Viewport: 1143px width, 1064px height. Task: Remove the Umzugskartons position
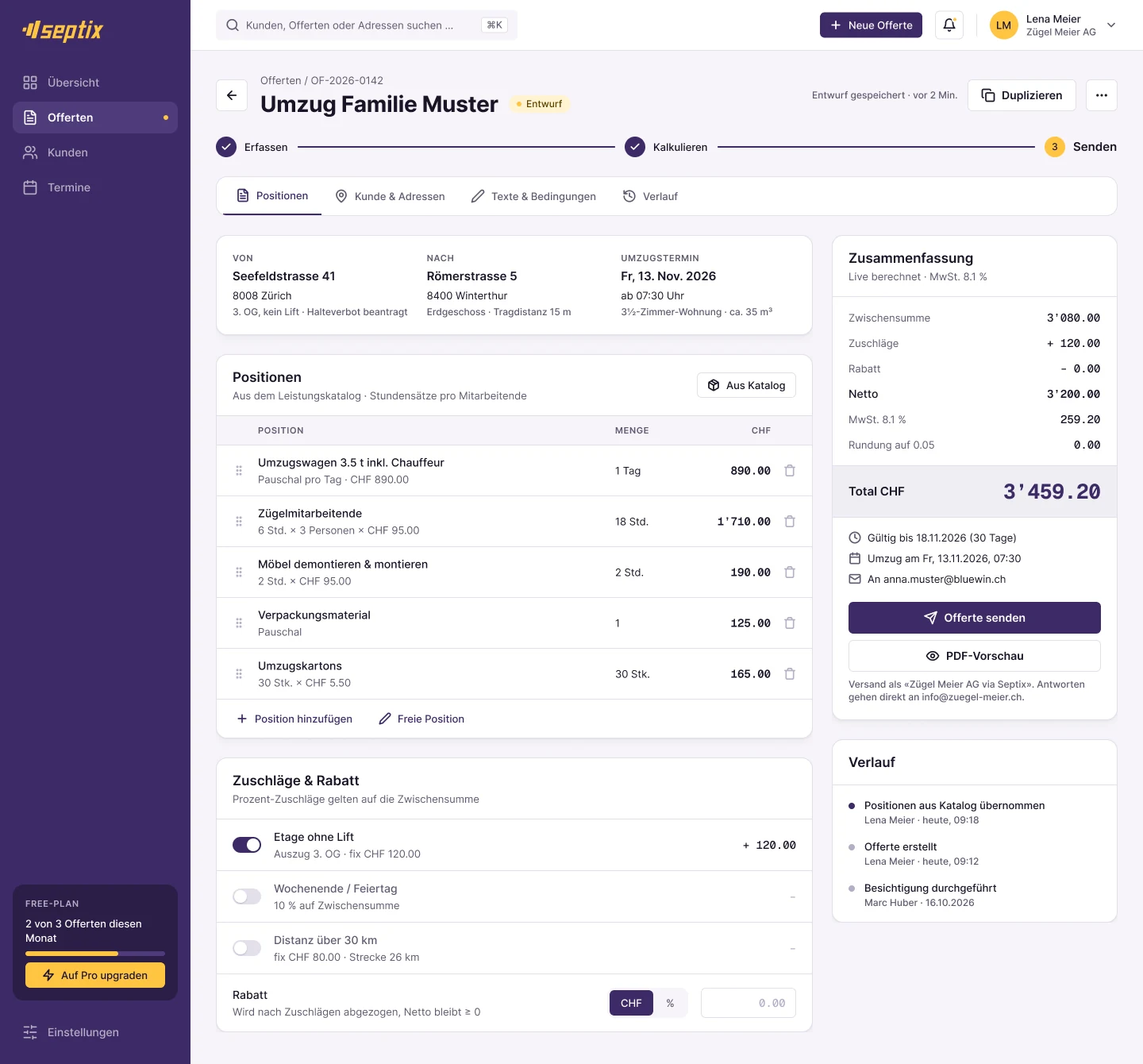(790, 674)
